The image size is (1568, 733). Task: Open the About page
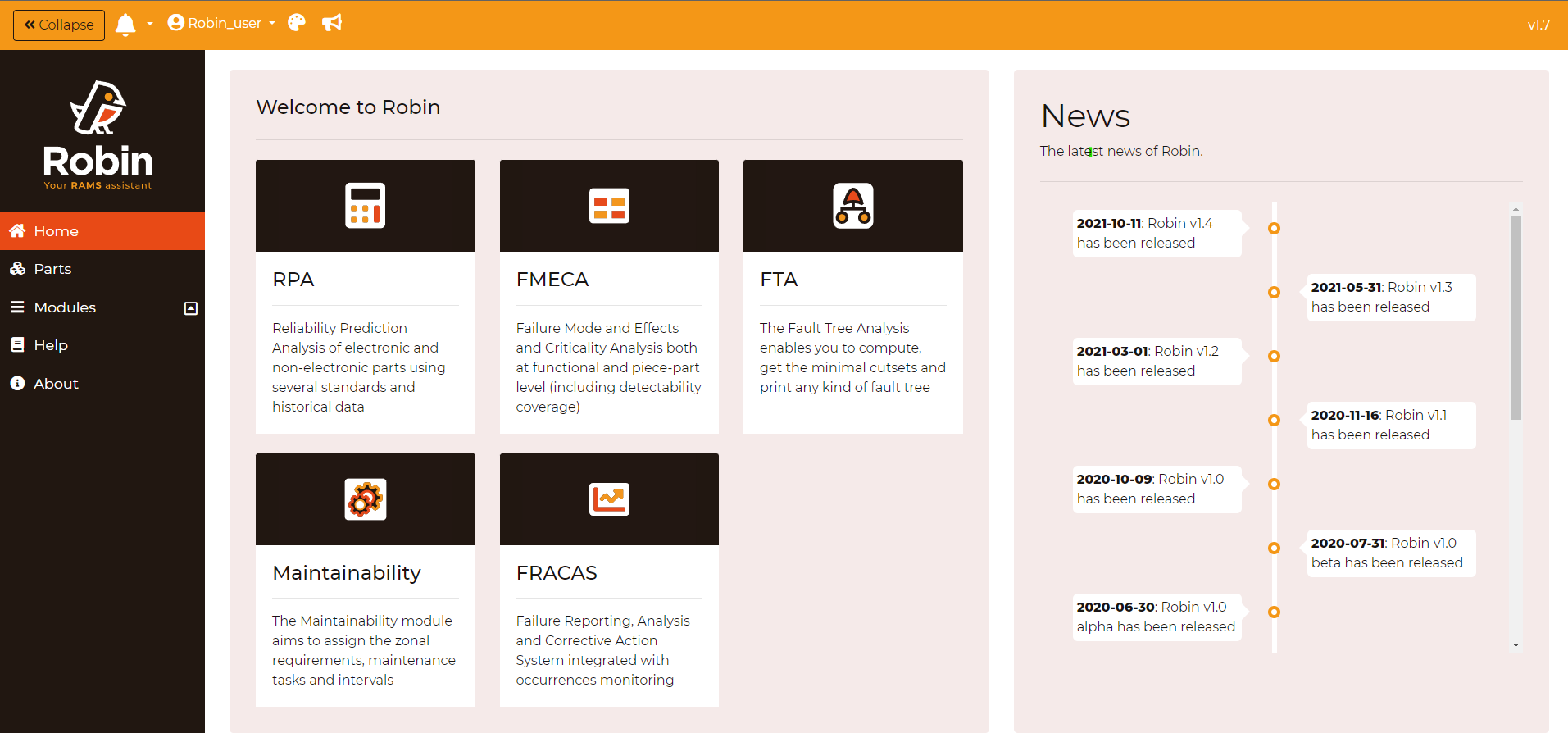click(x=56, y=384)
